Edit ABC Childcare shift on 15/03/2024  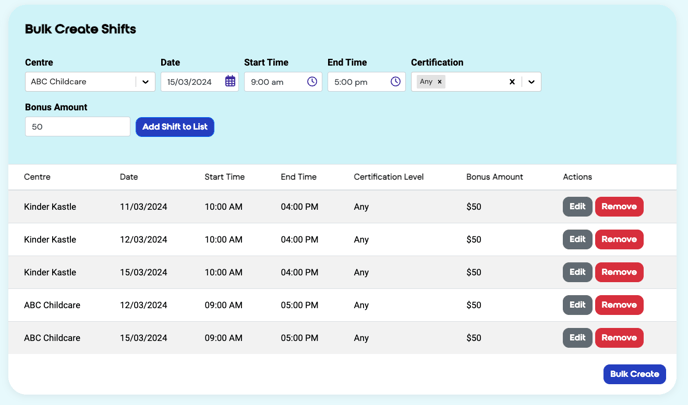577,338
